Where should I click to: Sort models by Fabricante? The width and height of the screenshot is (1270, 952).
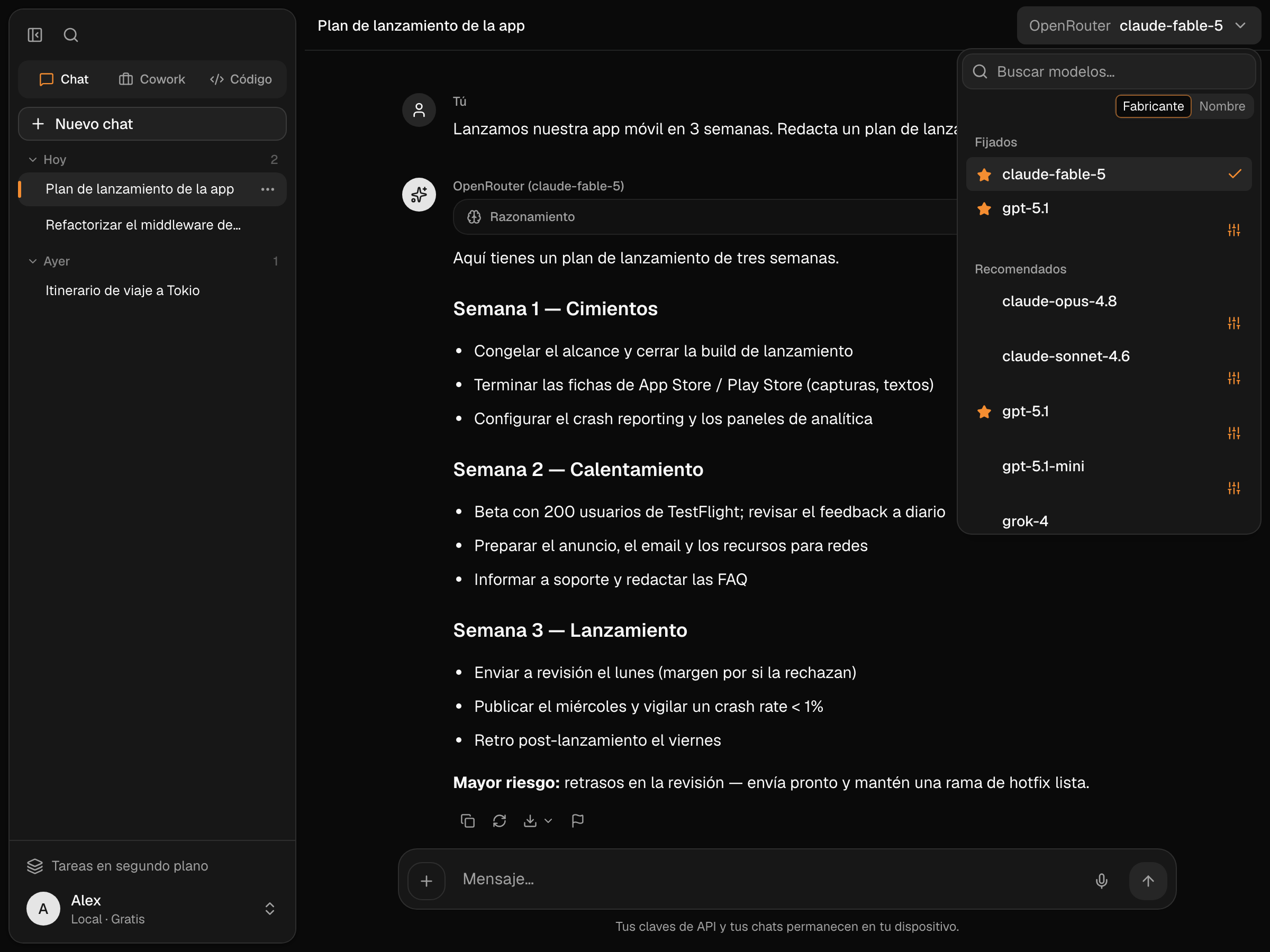1153,106
